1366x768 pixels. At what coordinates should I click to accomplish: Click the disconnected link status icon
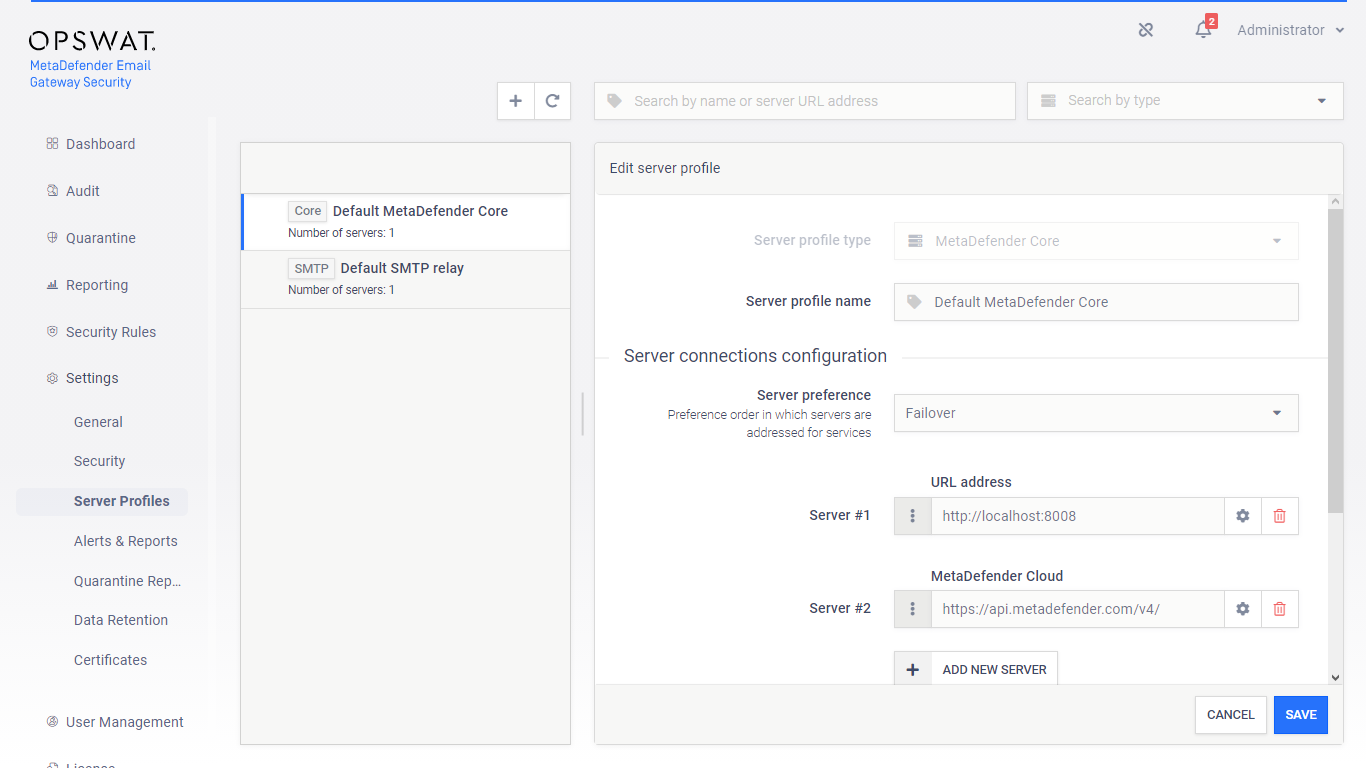1146,30
